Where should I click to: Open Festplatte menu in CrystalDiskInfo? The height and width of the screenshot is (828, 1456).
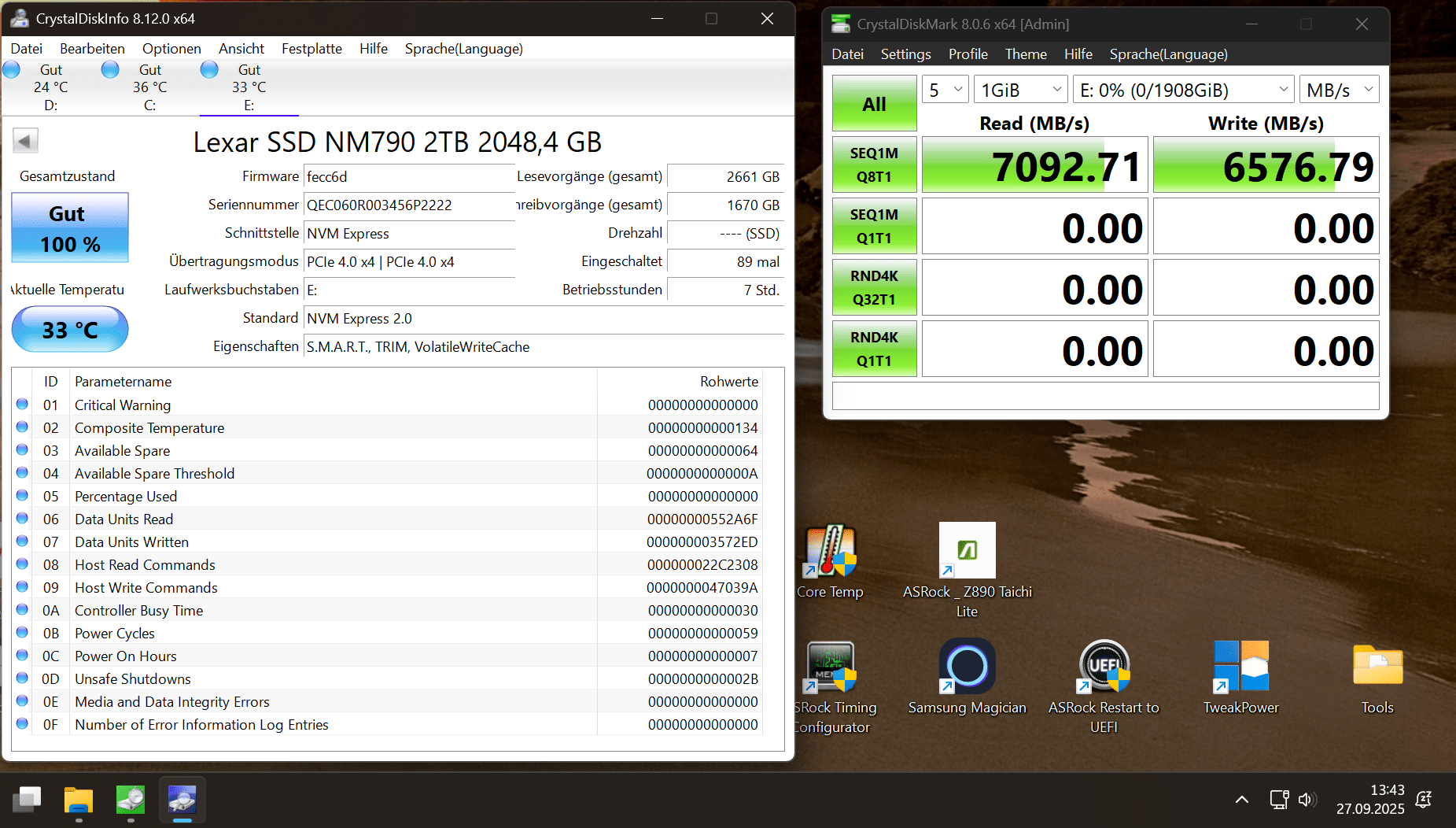coord(311,49)
